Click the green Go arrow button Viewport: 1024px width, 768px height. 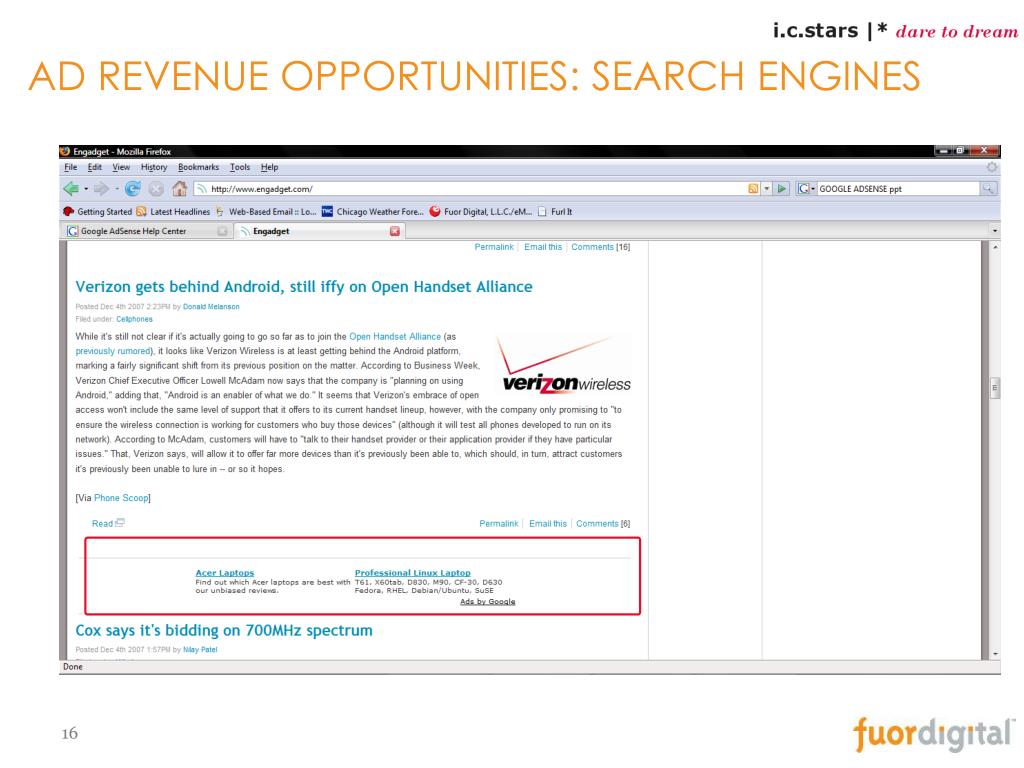(781, 189)
